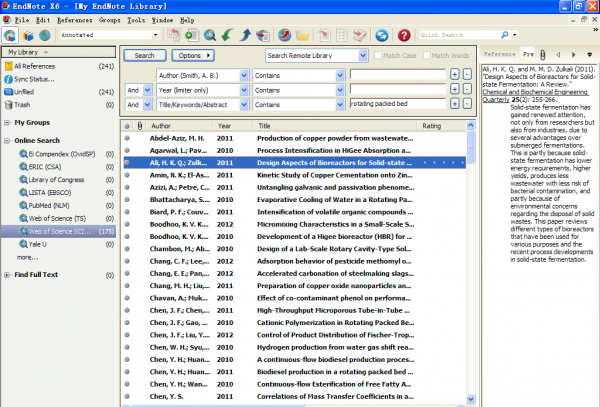Set rating dots on selected Ali, H. K. Q. row
Image resolution: width=600 pixels, height=407 pixels.
tap(444, 163)
